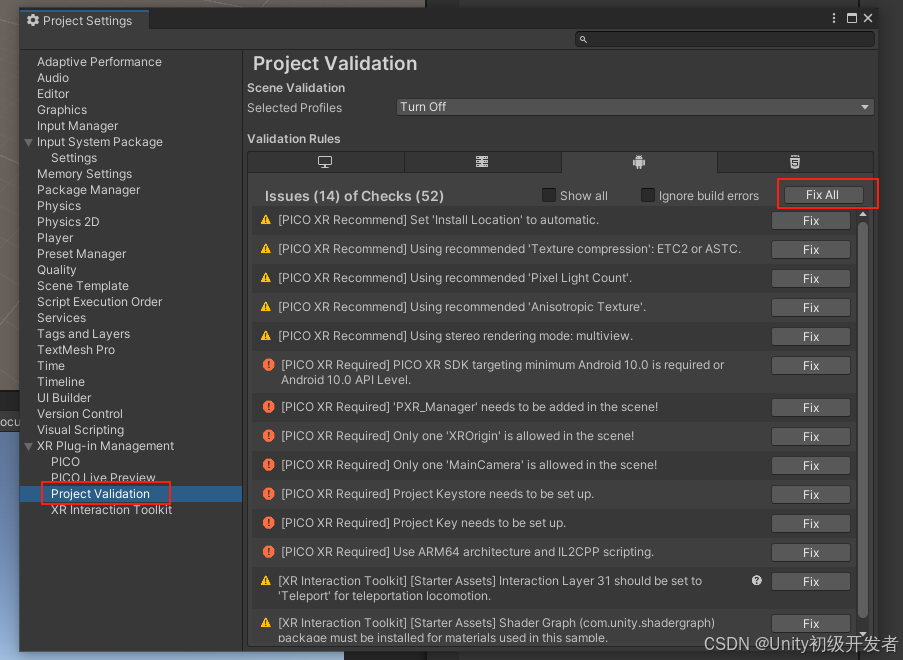
Task: Click error icon beside Project Key rule
Action: point(268,522)
